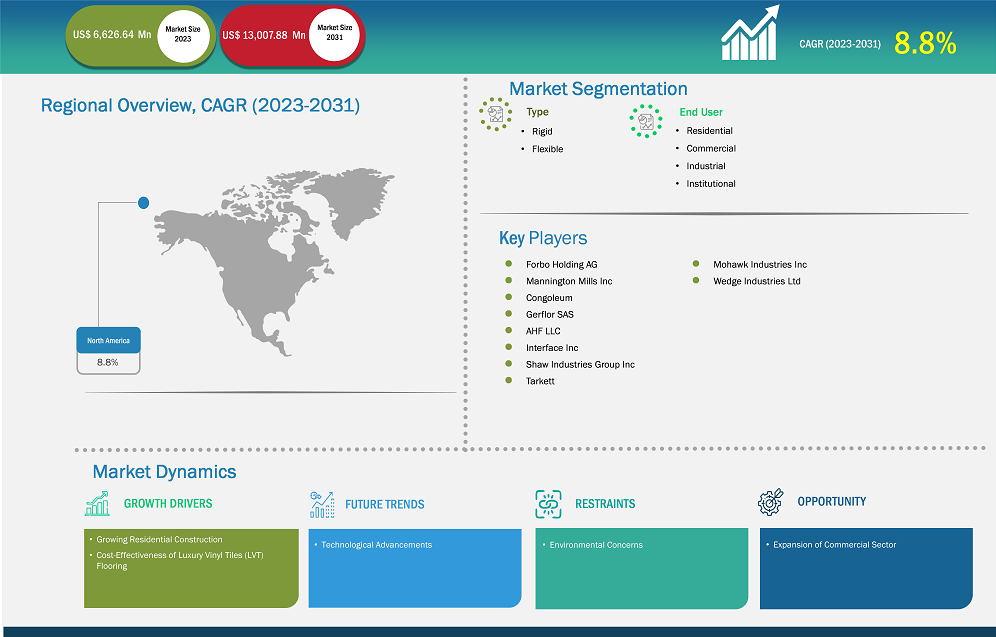Click the End User segment heading
This screenshot has width=996, height=637.
(x=701, y=112)
